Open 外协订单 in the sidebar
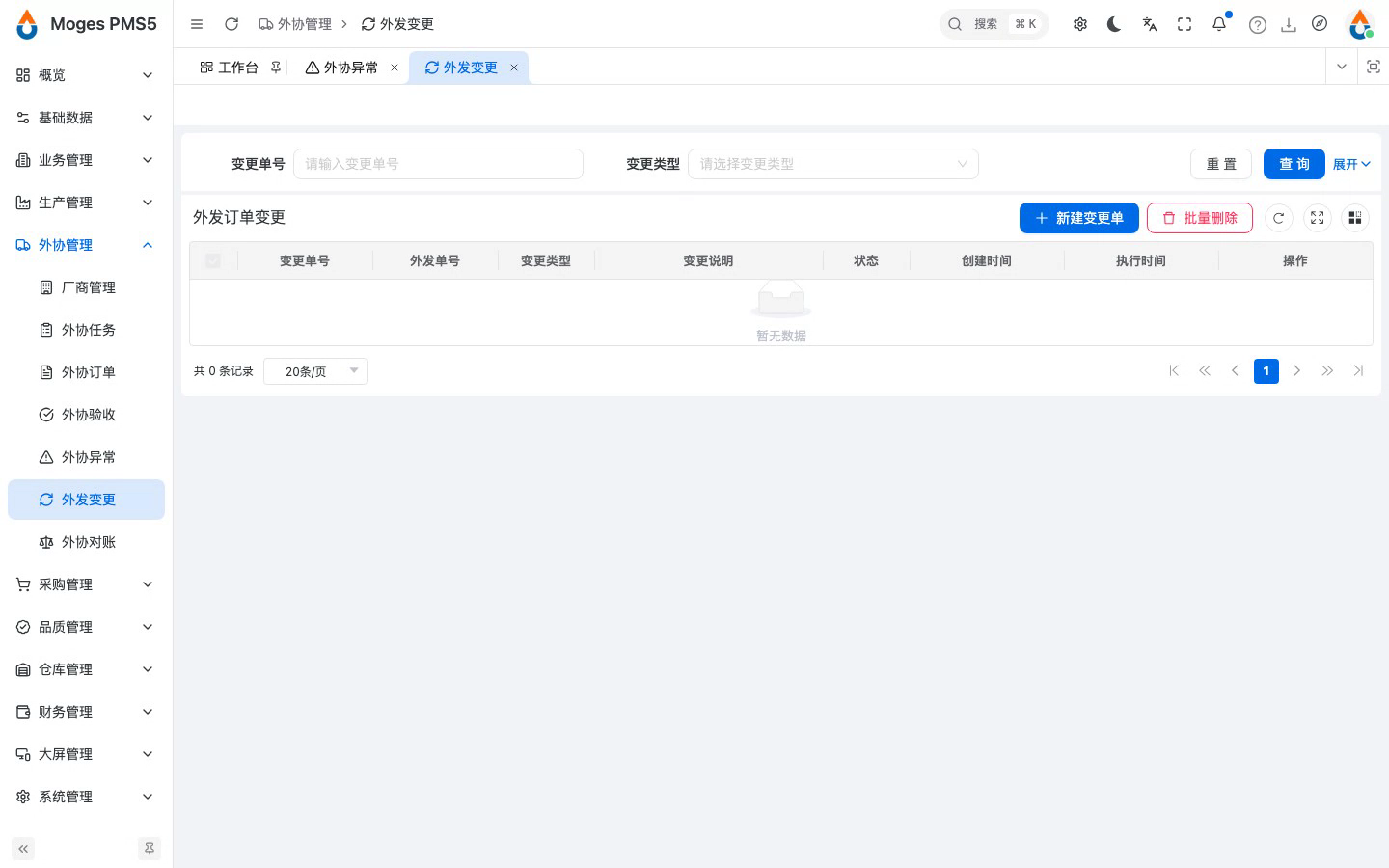 (86, 372)
